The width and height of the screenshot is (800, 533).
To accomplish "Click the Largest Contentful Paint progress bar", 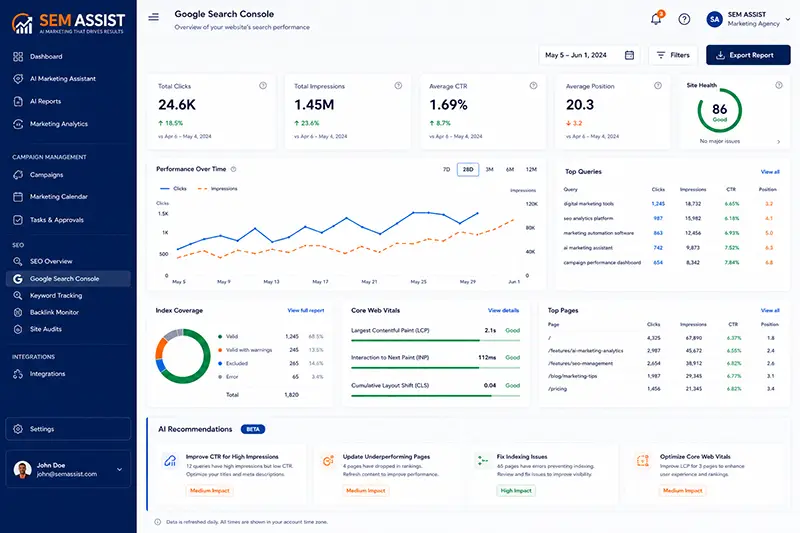I will pyautogui.click(x=435, y=340).
